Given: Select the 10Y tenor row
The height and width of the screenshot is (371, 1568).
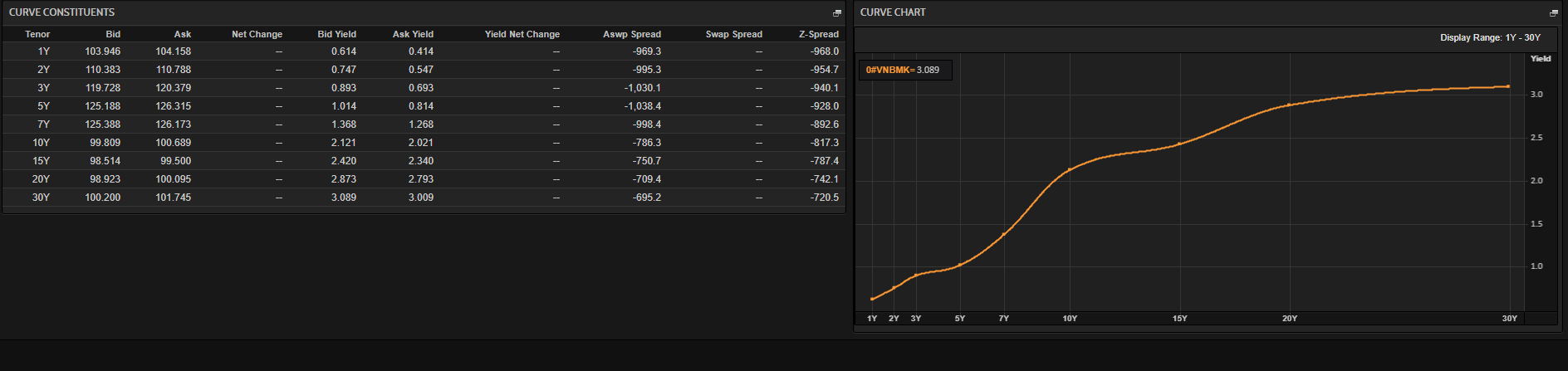Looking at the screenshot, I should click(41, 143).
